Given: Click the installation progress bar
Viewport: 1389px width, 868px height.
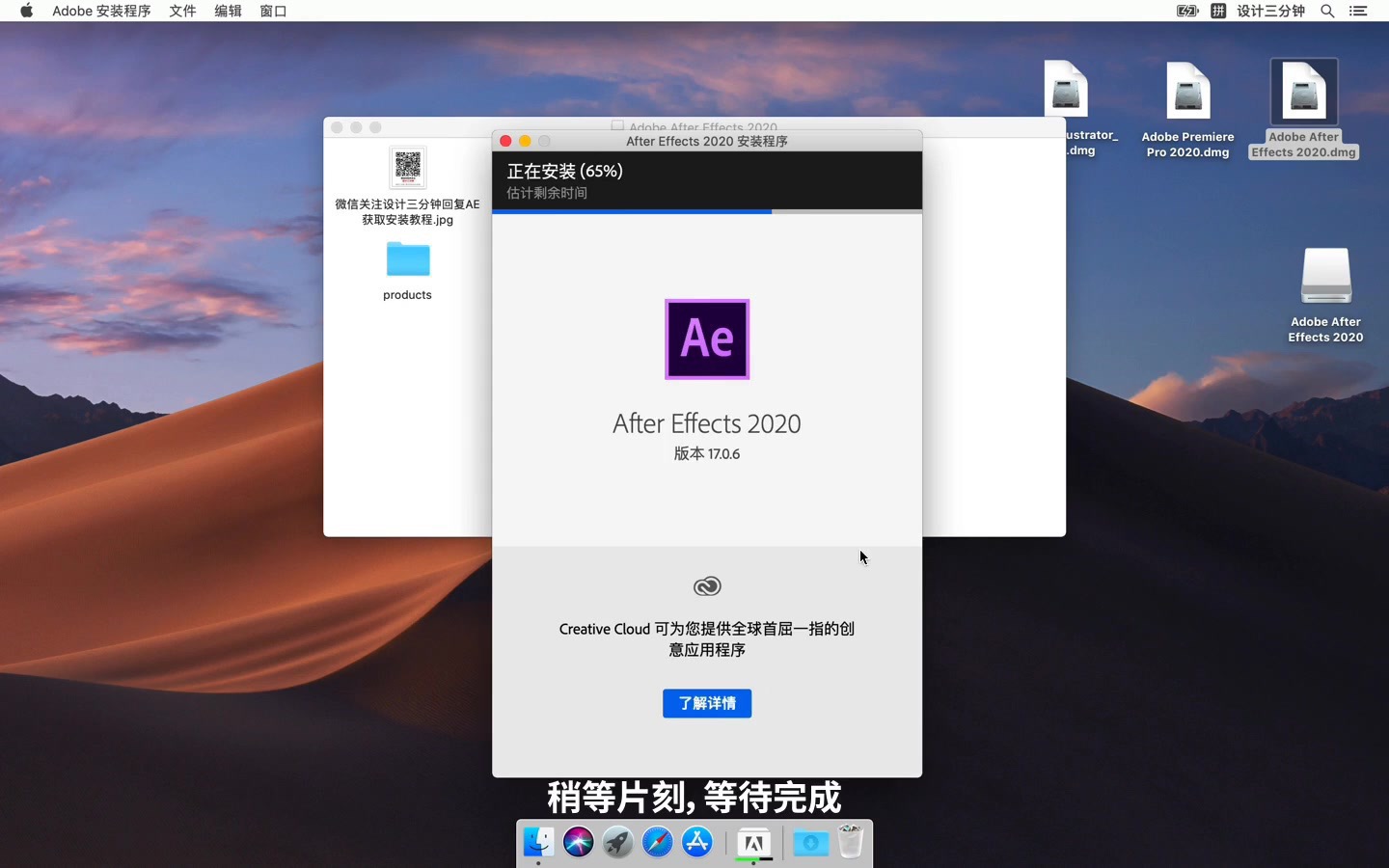Looking at the screenshot, I should tap(707, 211).
